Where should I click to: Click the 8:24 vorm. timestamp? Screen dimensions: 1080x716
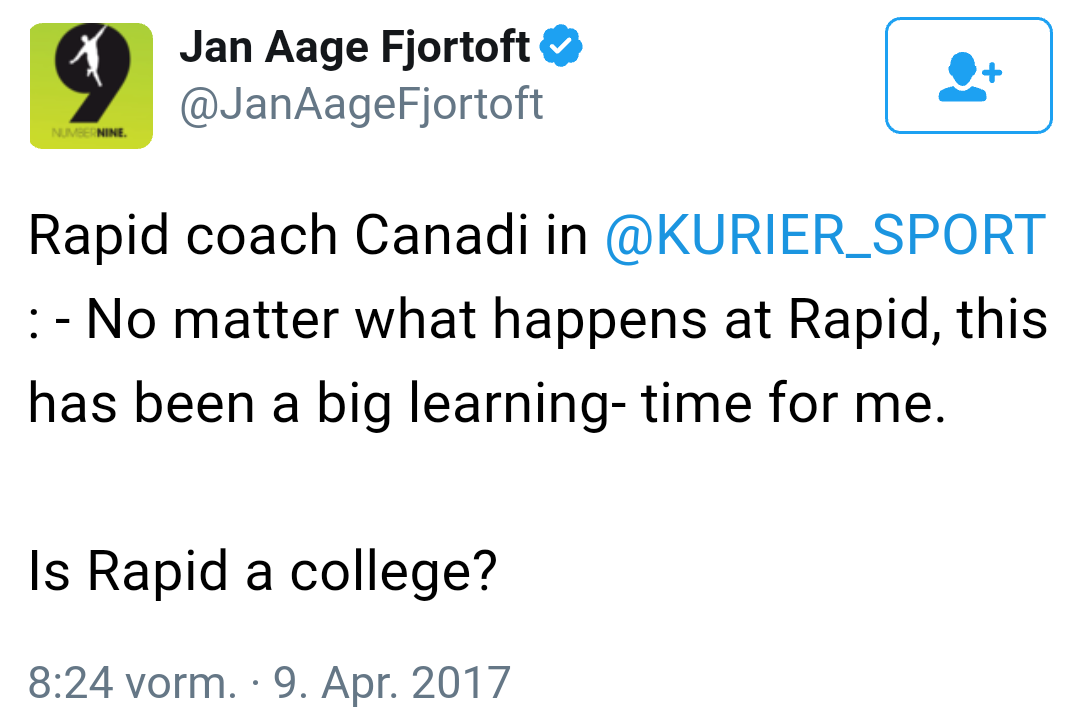pos(132,683)
